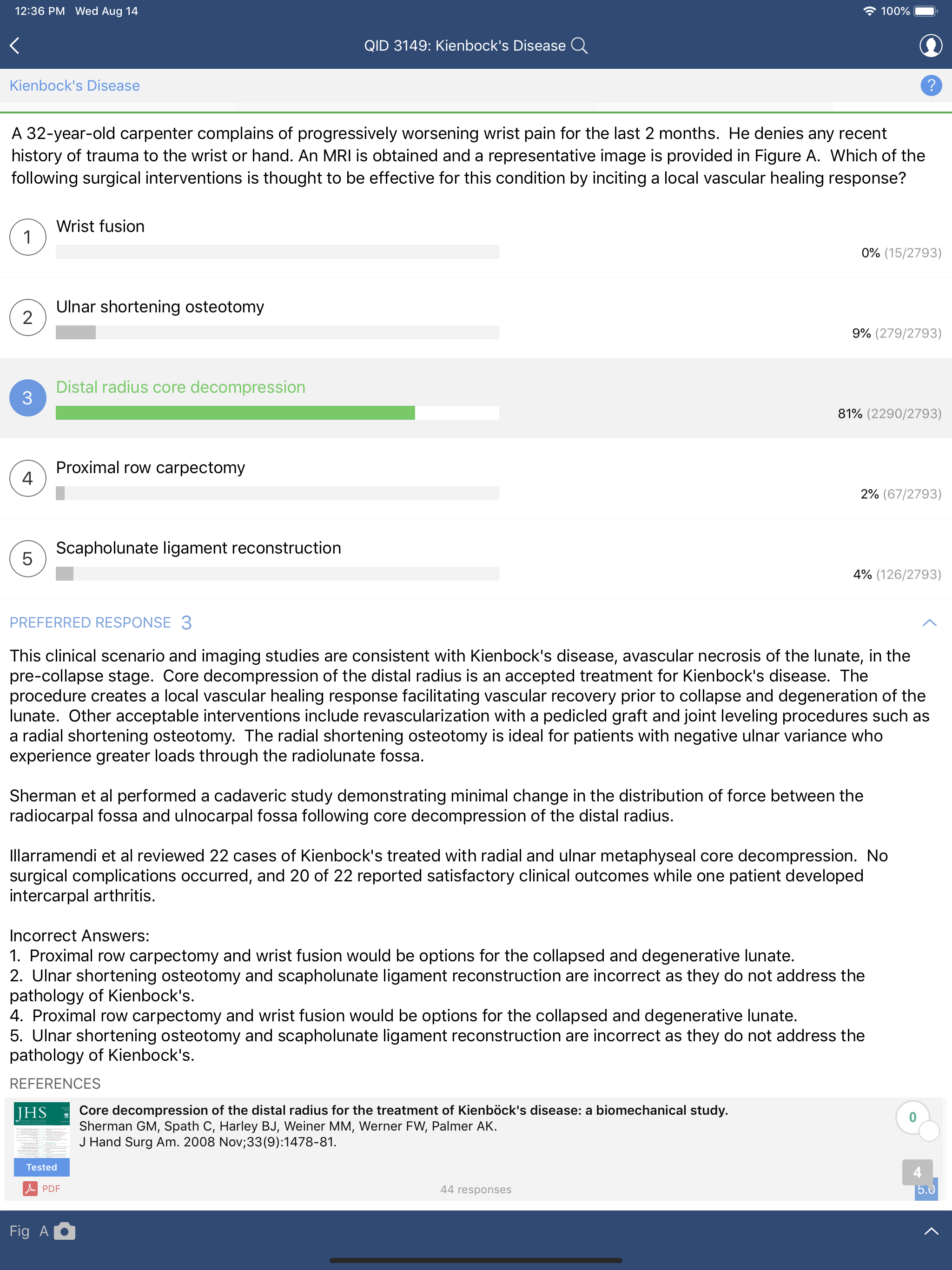Open the Kienbock's Disease topic link
Screen dimensions: 952x1270
(x=75, y=85)
